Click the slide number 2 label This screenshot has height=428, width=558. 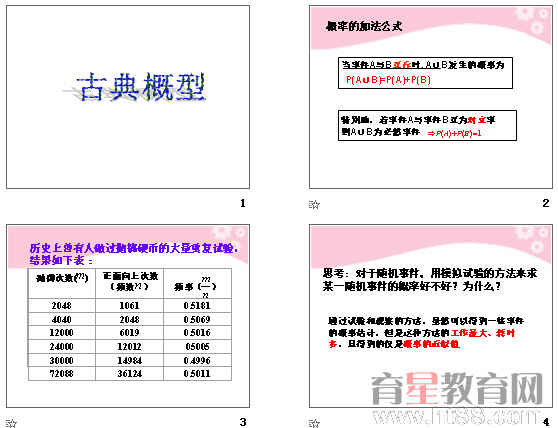tap(546, 203)
